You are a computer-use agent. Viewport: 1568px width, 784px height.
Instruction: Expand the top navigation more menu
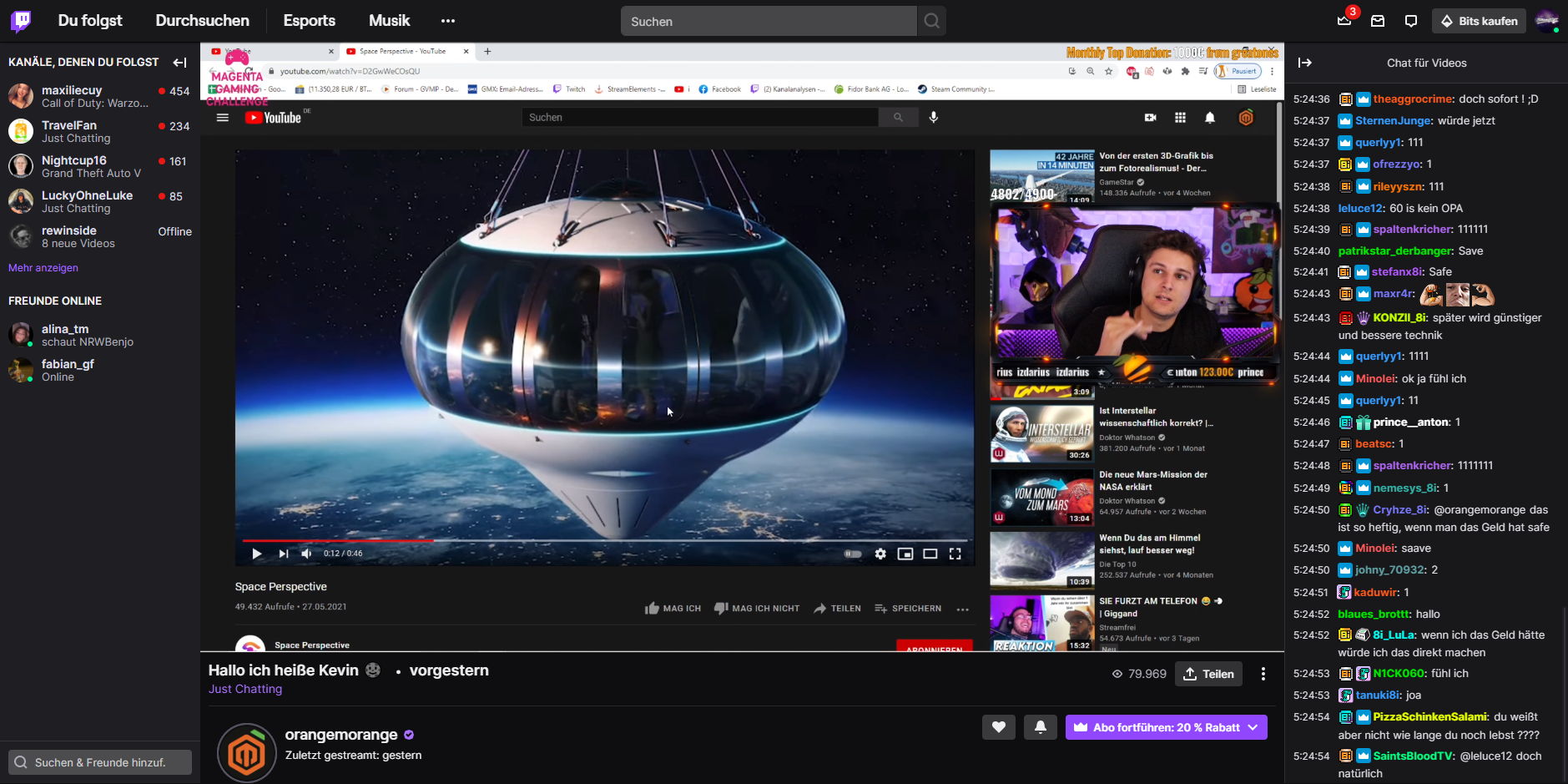[448, 21]
